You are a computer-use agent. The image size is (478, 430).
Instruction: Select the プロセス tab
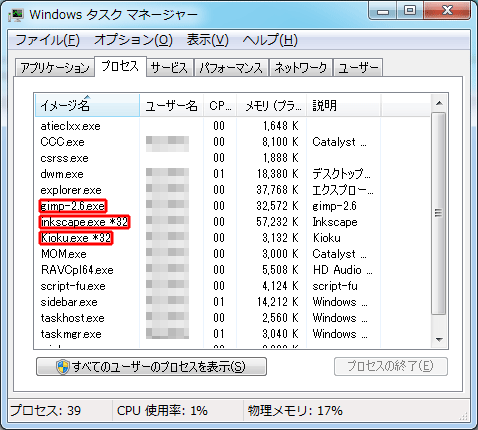120,66
